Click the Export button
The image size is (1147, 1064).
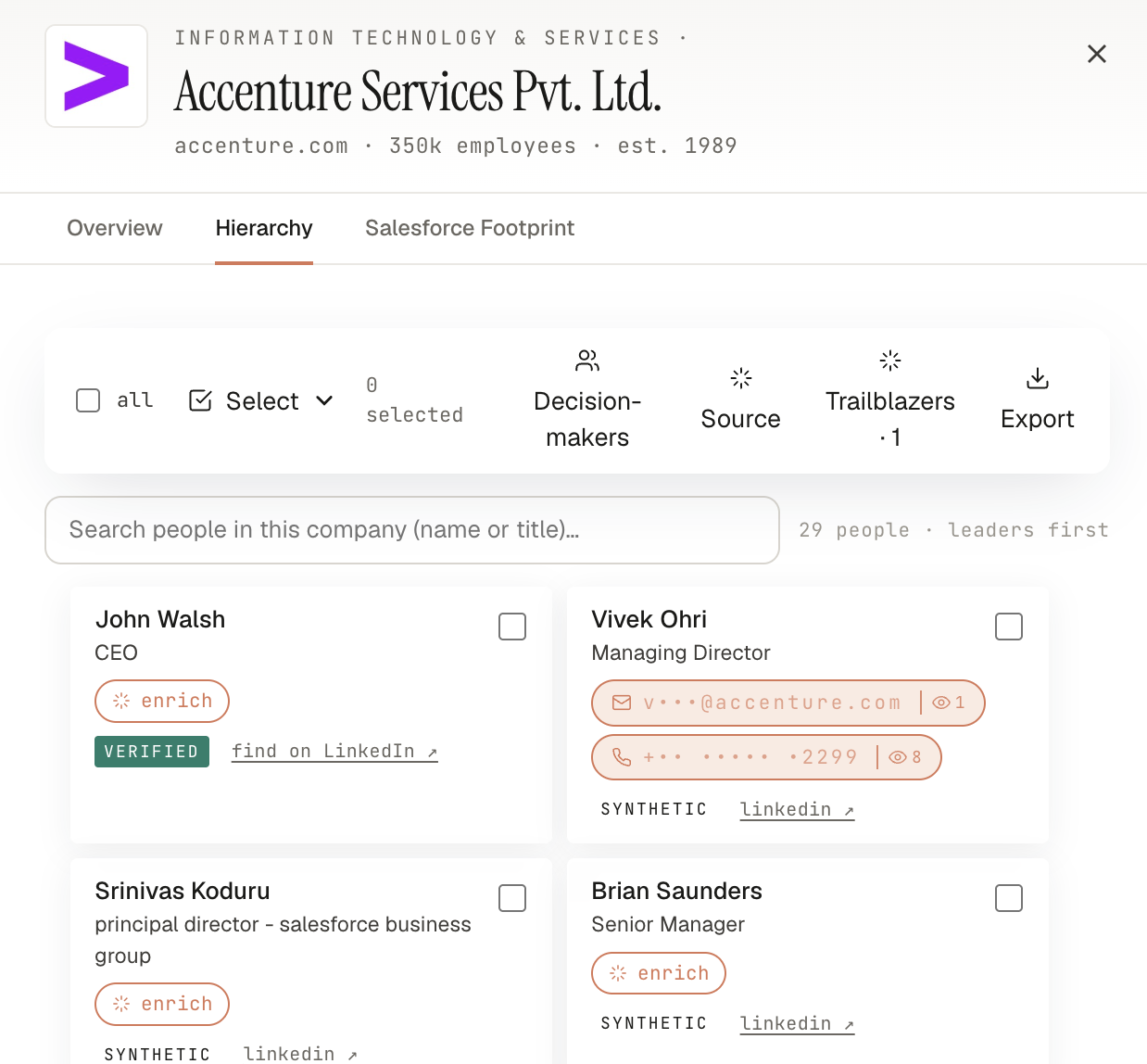pos(1038,400)
